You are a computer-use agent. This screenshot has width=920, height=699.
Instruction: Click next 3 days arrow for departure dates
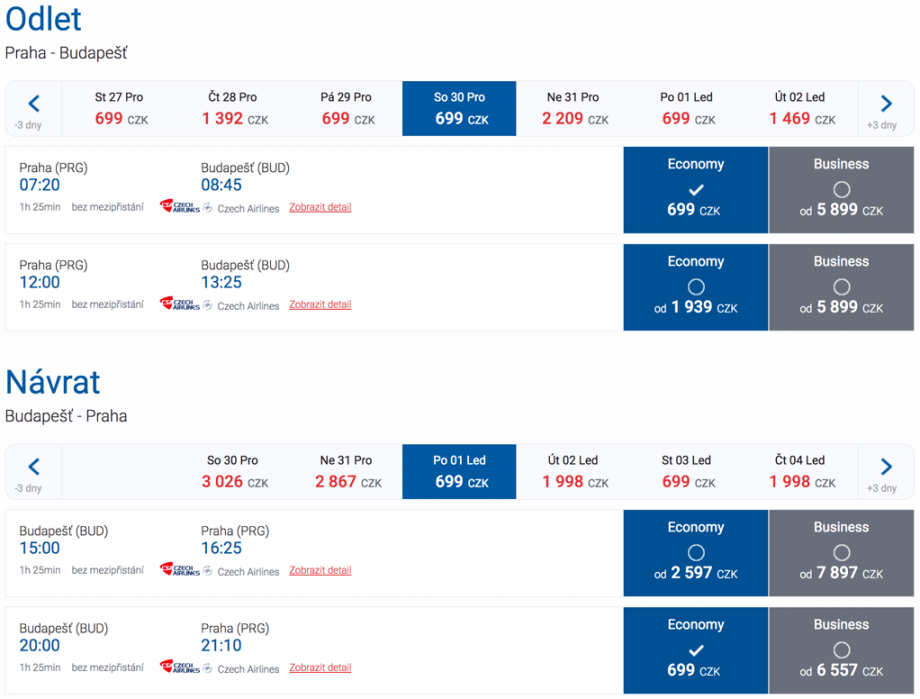(886, 105)
